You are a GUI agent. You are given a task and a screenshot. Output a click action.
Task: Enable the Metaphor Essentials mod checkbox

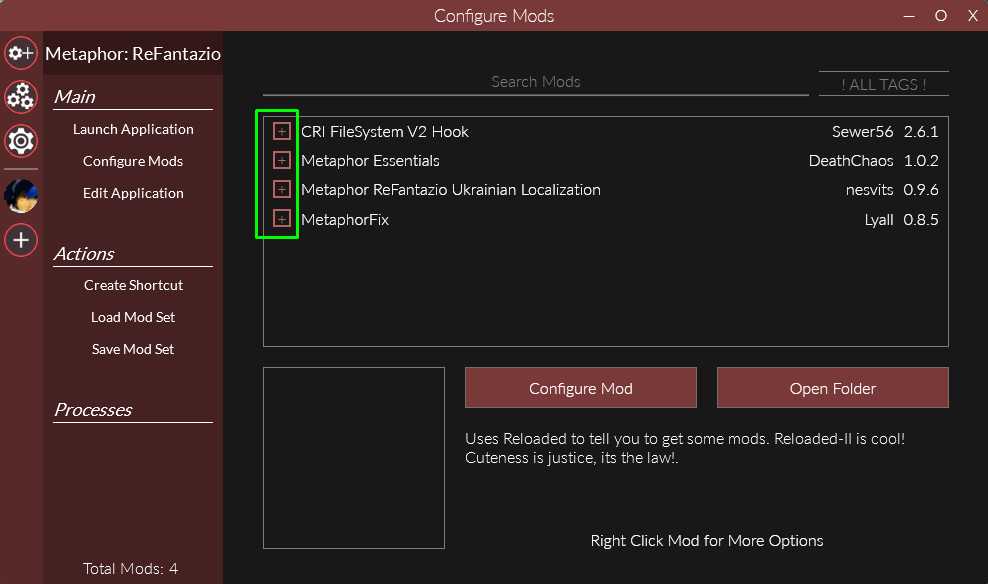tap(282, 160)
